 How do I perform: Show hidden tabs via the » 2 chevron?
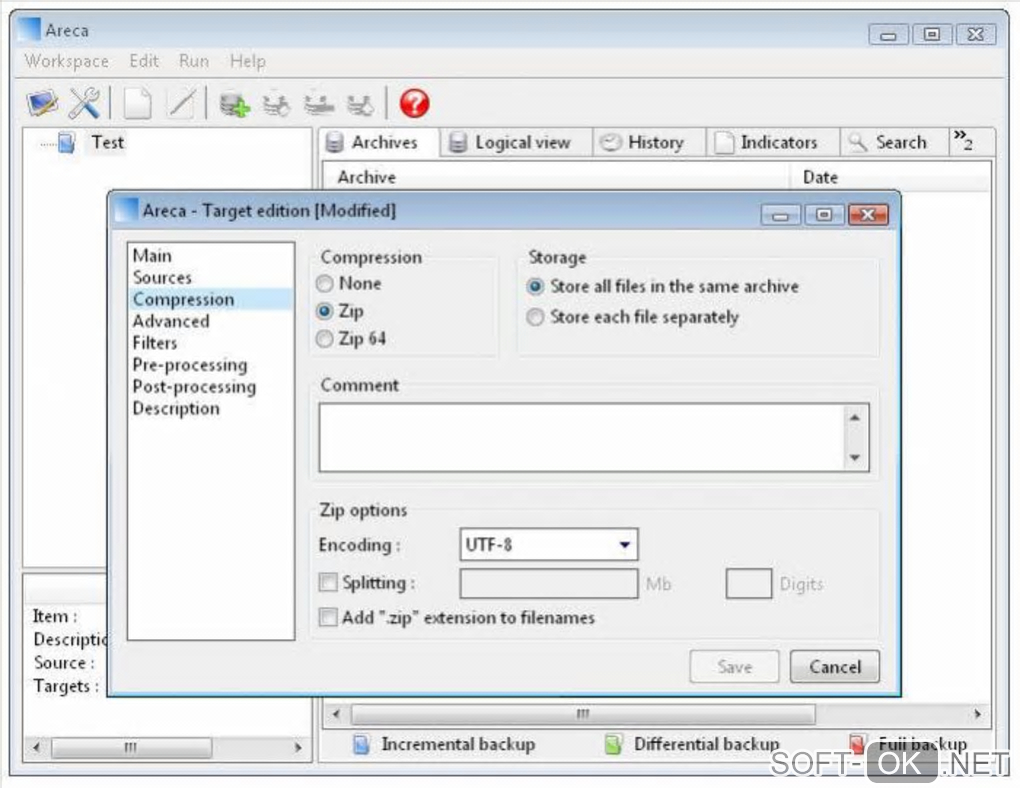[x=963, y=141]
